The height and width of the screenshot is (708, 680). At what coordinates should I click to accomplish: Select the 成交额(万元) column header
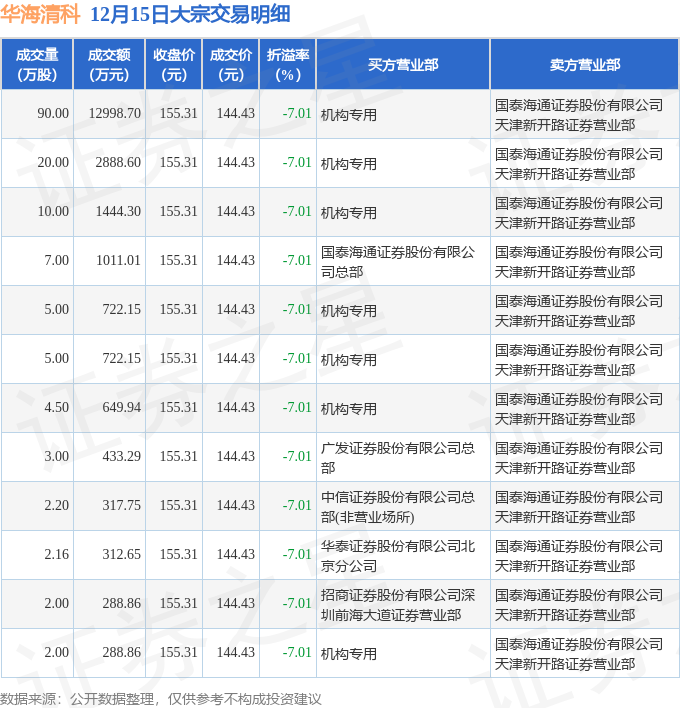tap(109, 65)
